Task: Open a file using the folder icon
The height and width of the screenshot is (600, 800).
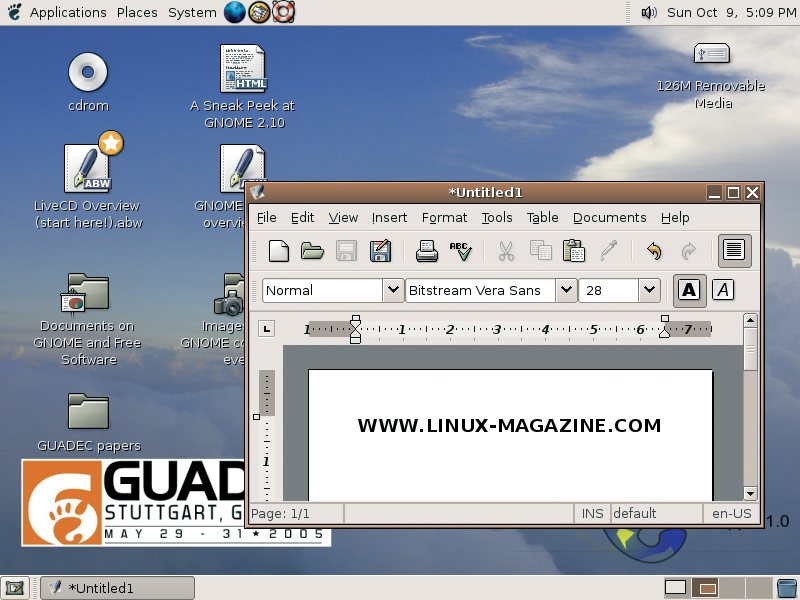Action: (312, 251)
